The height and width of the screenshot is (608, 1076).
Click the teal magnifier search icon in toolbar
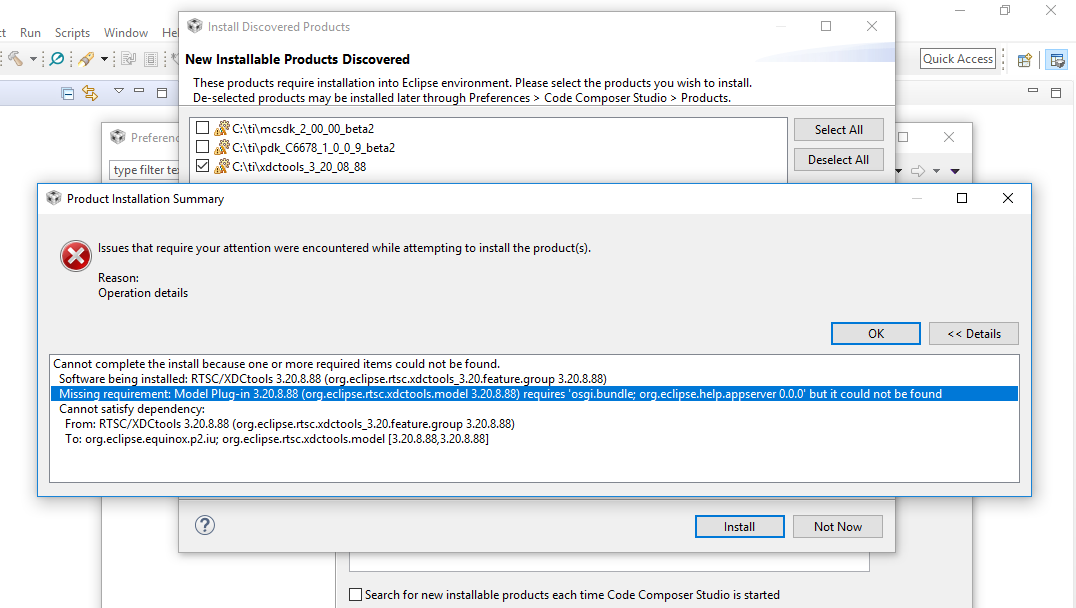(x=58, y=59)
